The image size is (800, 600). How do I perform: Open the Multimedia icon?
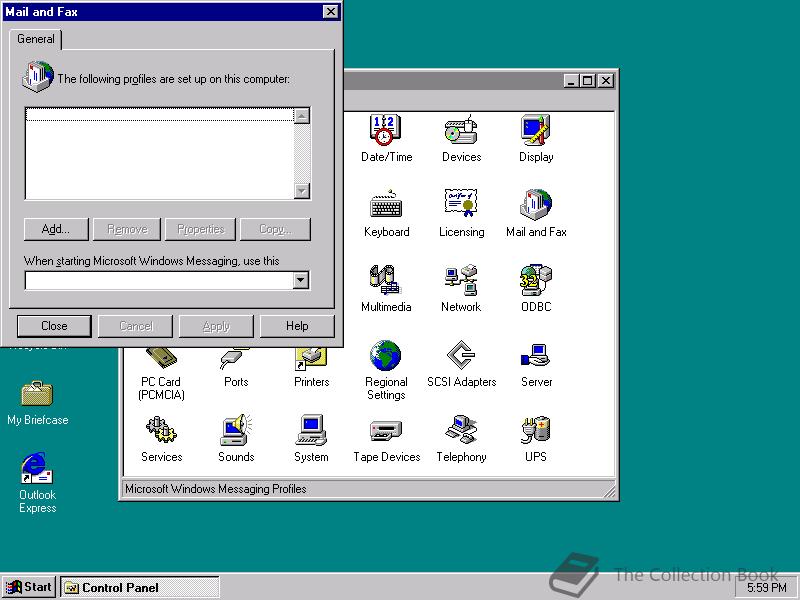pyautogui.click(x=386, y=288)
